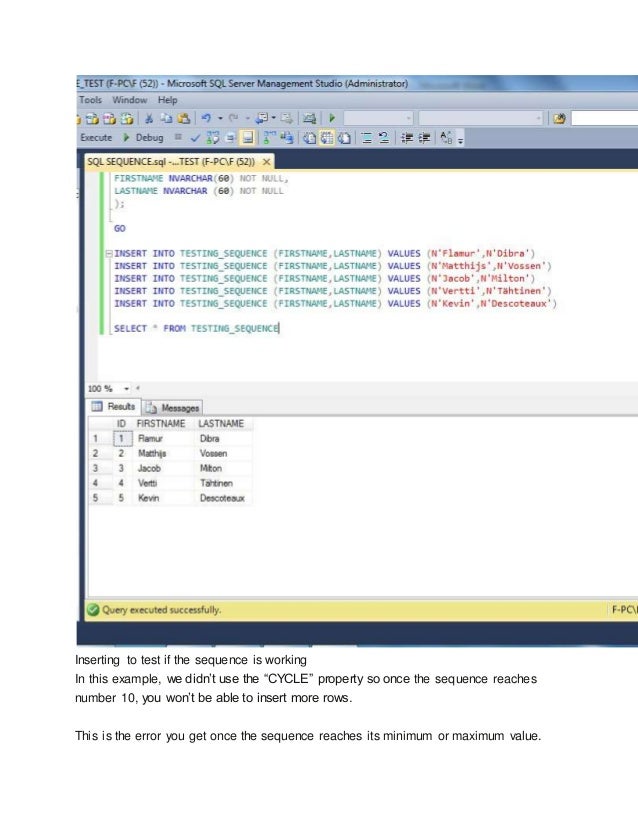
Task: Collapse the INSERT INTO statement block
Action: tap(108, 253)
